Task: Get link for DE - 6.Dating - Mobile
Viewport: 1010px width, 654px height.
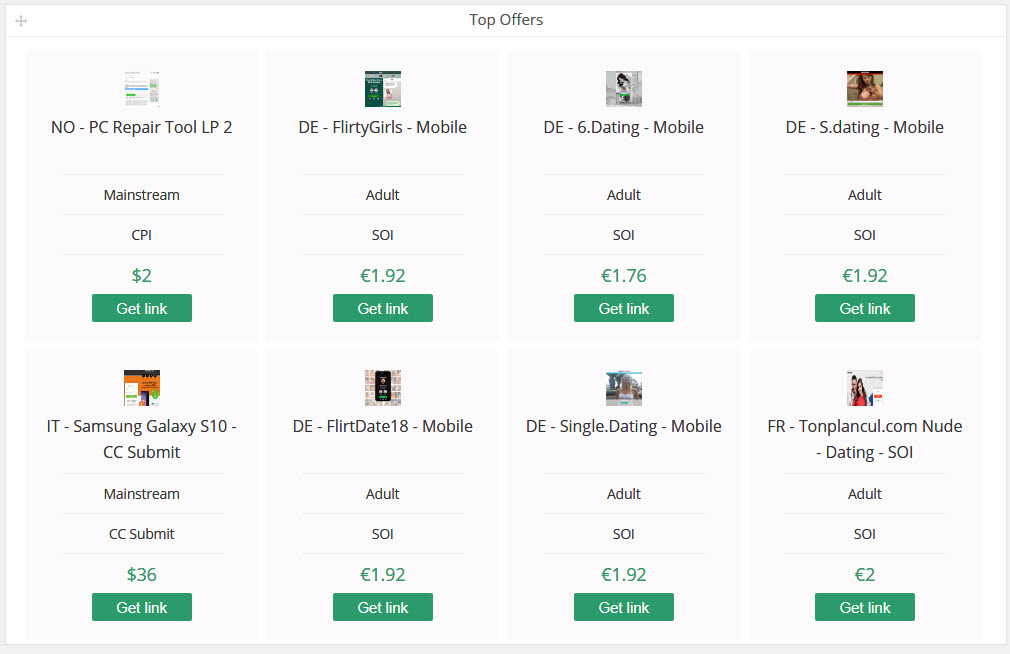Action: (x=624, y=308)
